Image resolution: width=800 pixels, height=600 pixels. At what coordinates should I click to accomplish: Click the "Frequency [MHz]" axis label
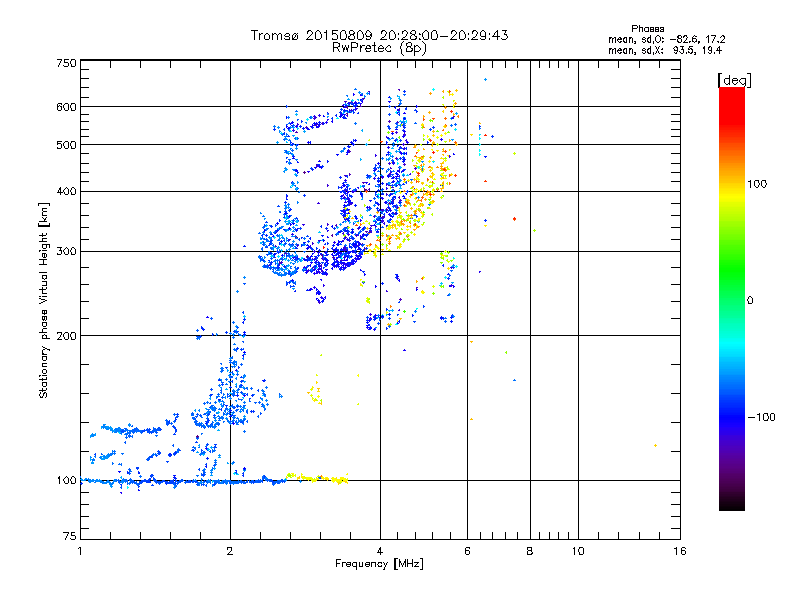(379, 564)
